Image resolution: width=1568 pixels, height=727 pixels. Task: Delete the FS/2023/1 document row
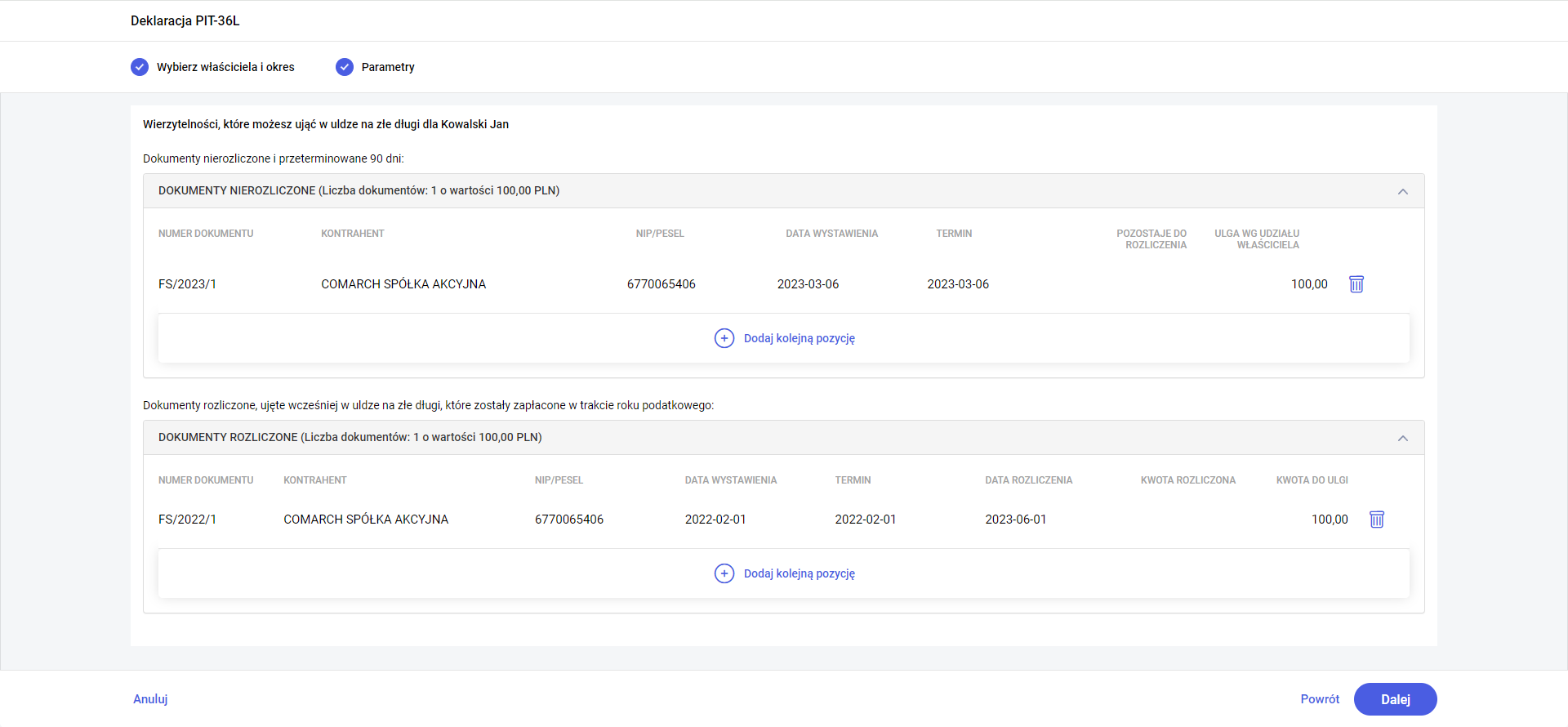pos(1356,284)
